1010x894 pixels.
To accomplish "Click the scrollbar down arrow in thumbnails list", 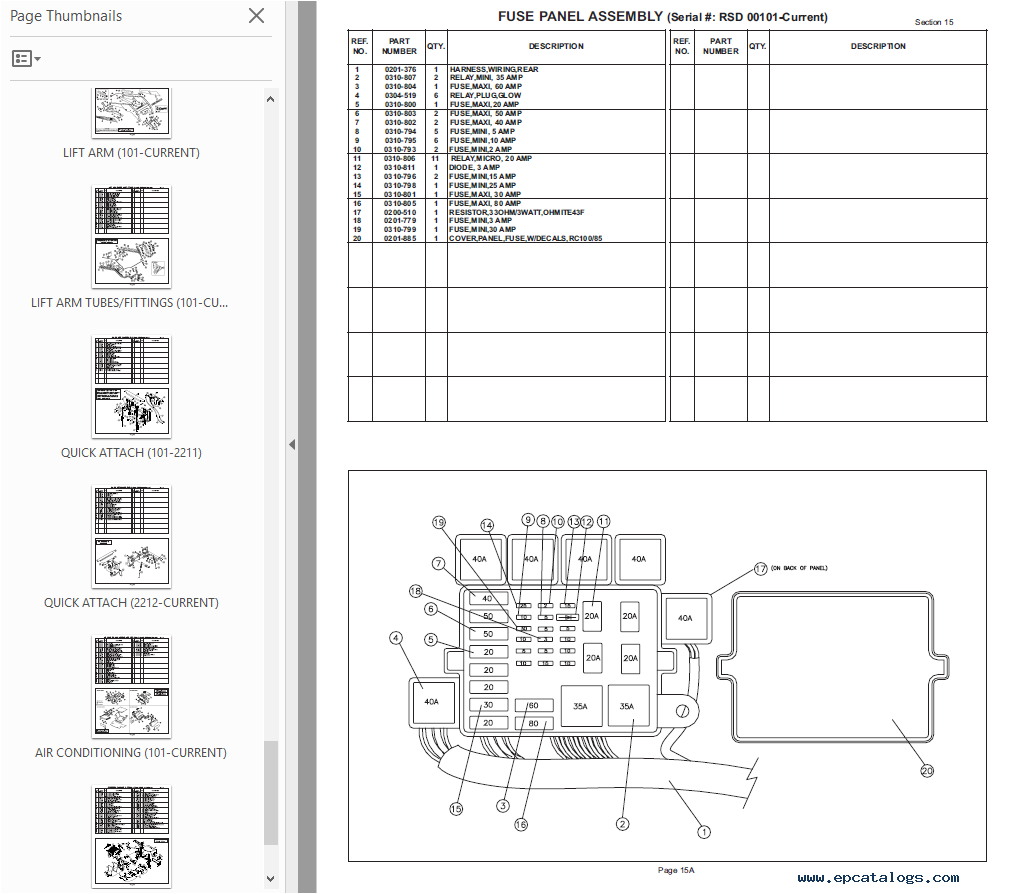I will (x=270, y=880).
